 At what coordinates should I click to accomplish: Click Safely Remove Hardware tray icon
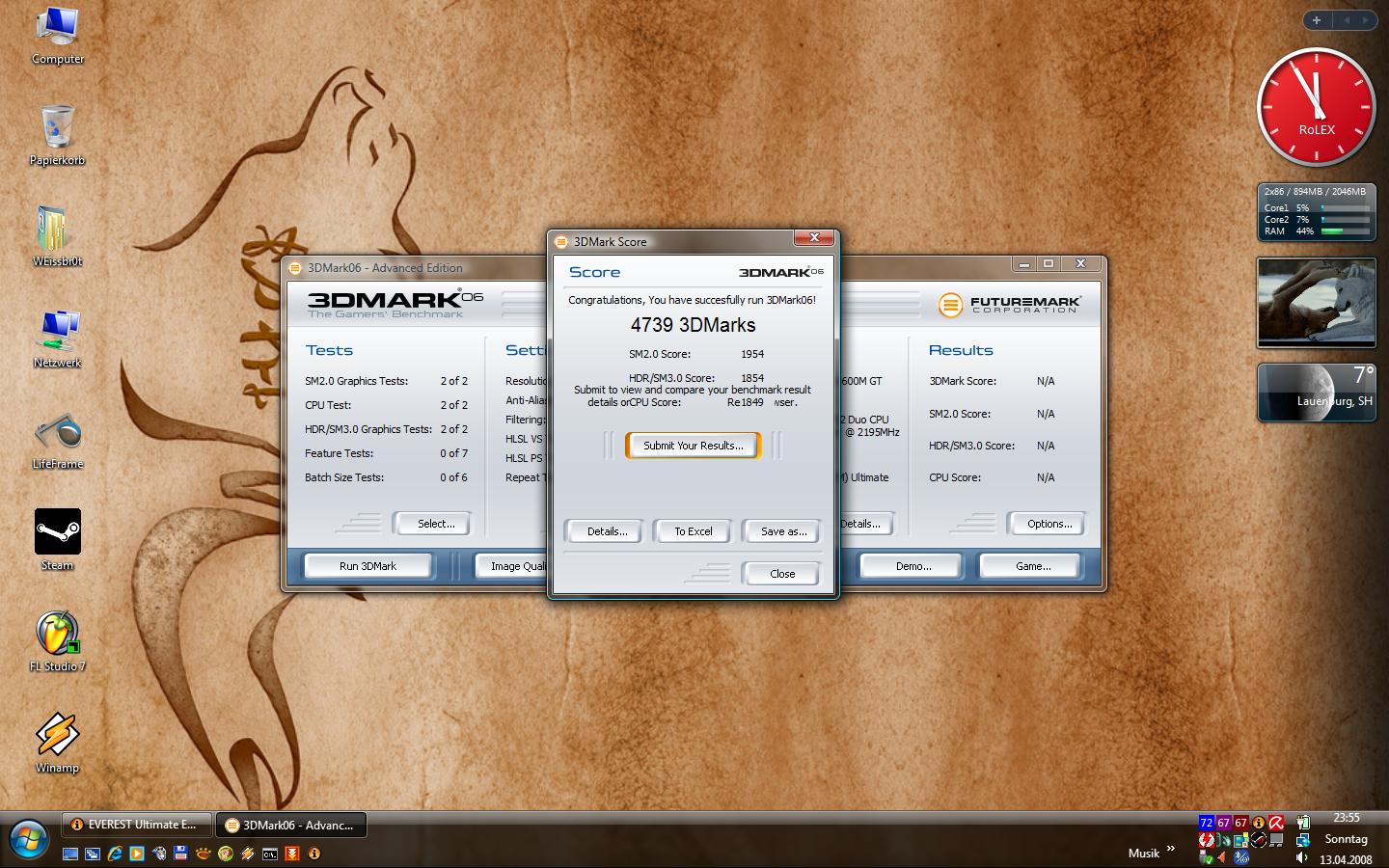coord(1207,857)
